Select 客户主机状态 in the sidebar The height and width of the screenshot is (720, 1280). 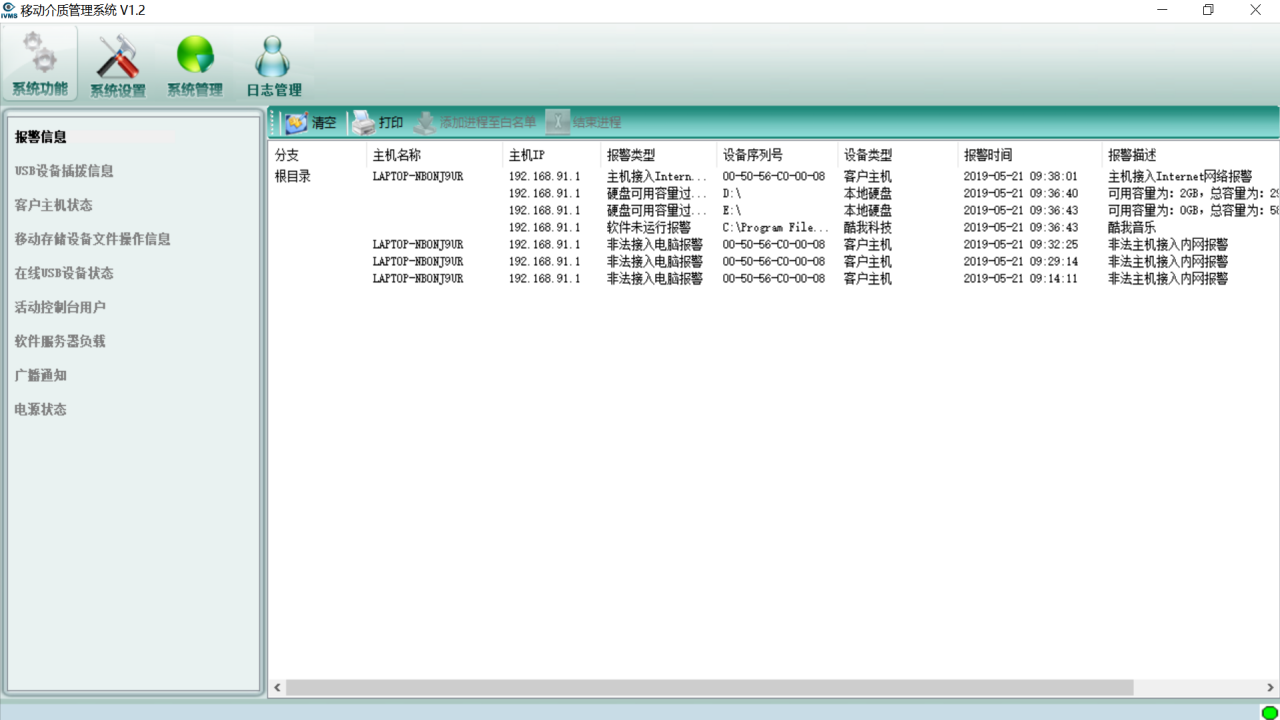(x=54, y=205)
